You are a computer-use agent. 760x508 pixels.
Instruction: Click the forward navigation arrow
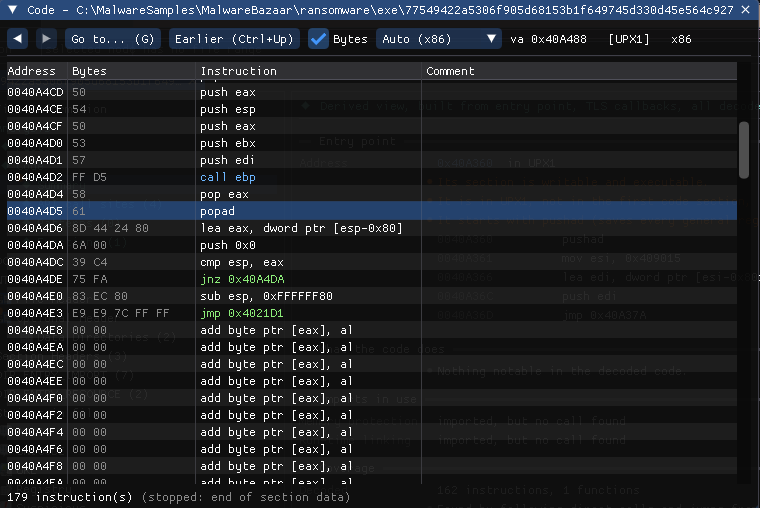[46, 39]
